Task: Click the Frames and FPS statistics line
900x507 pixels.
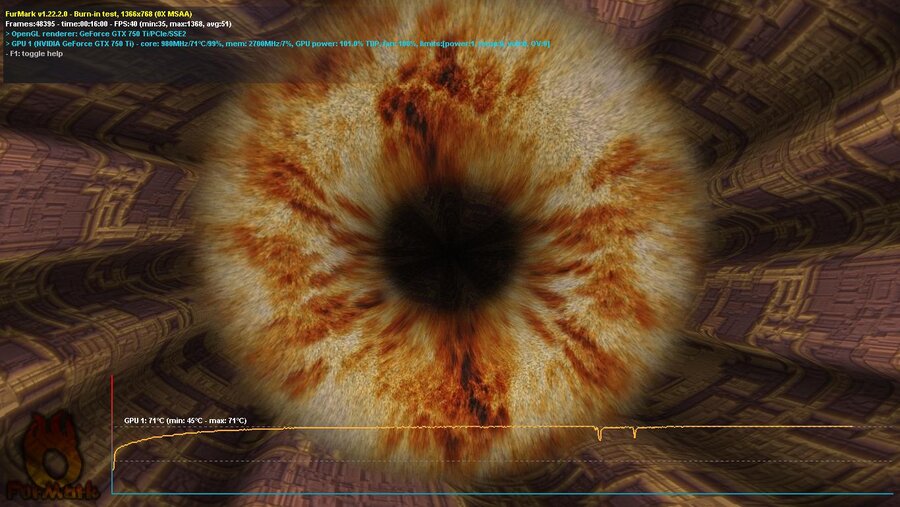Action: pos(118,24)
